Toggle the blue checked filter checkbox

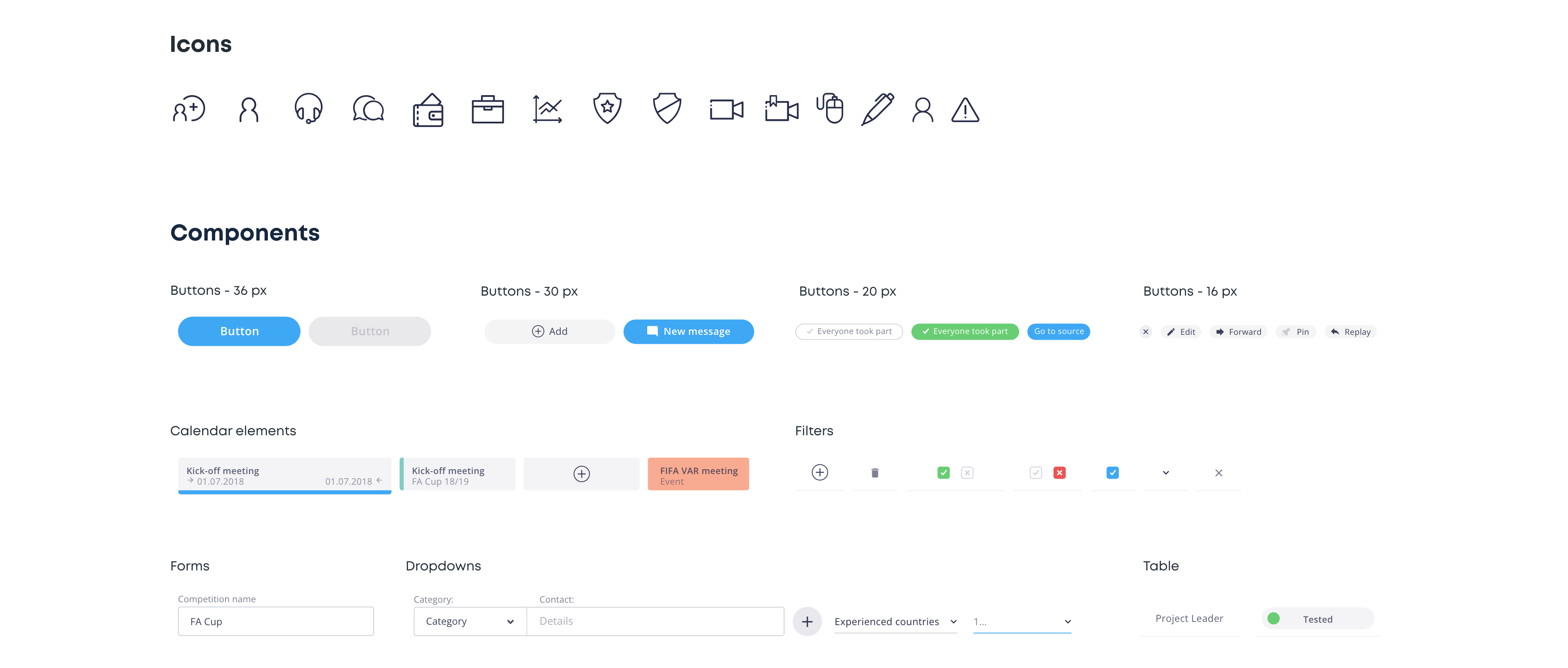pyautogui.click(x=1112, y=472)
